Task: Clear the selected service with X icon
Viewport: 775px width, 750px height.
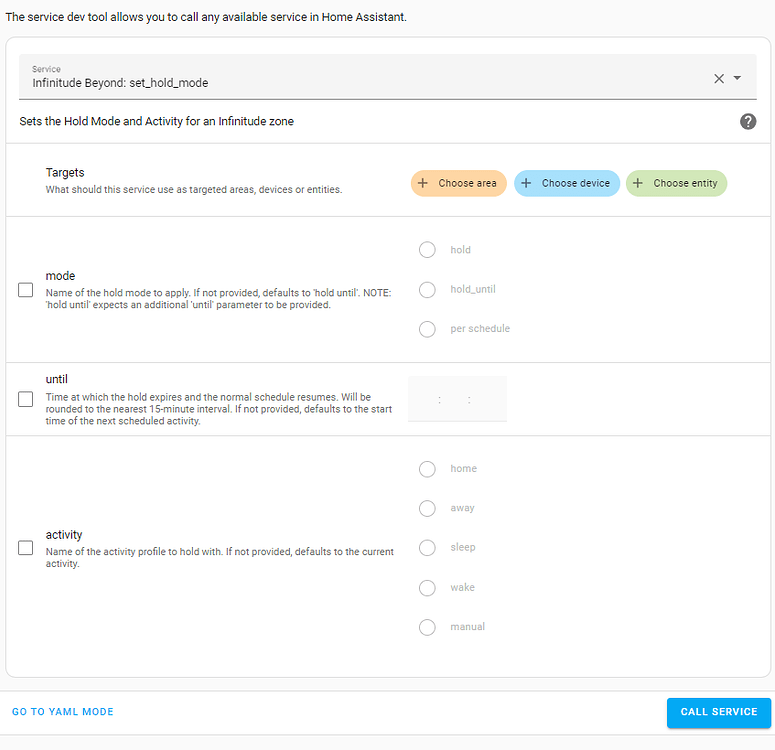Action: tap(719, 78)
